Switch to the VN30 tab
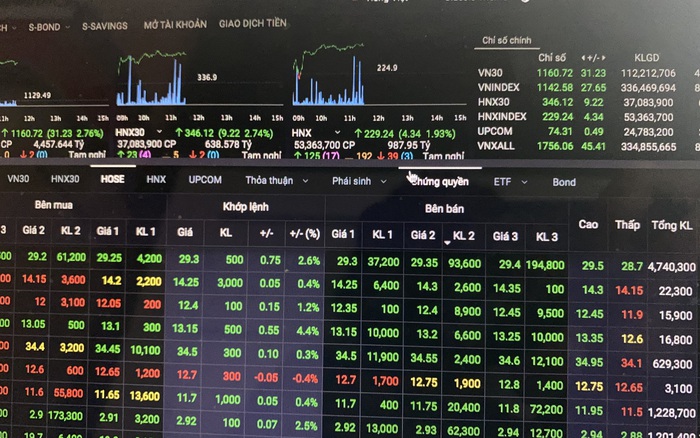This screenshot has height=438, width=700. [18, 180]
